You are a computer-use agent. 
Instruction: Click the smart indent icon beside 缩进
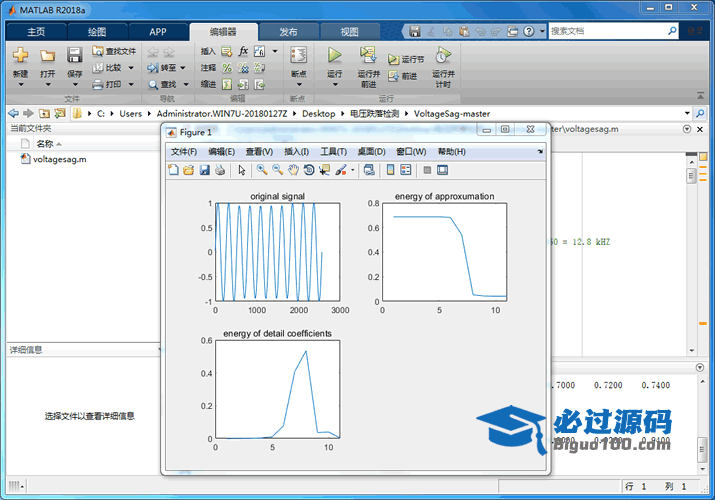tap(227, 84)
